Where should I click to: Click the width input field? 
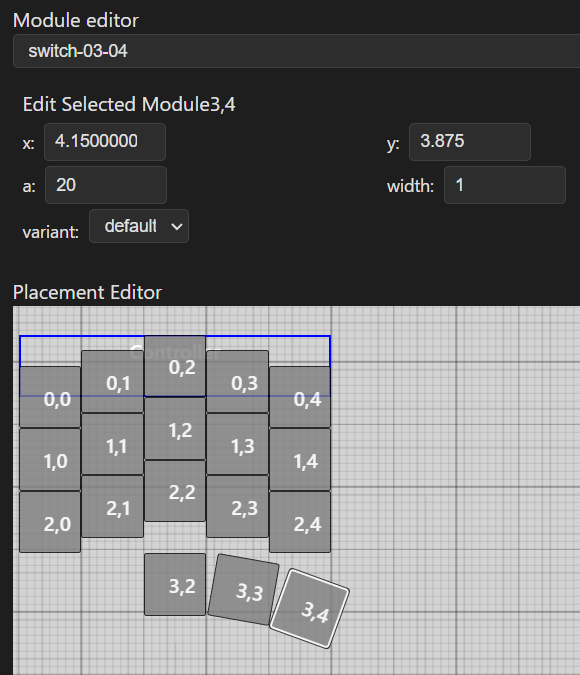click(505, 185)
